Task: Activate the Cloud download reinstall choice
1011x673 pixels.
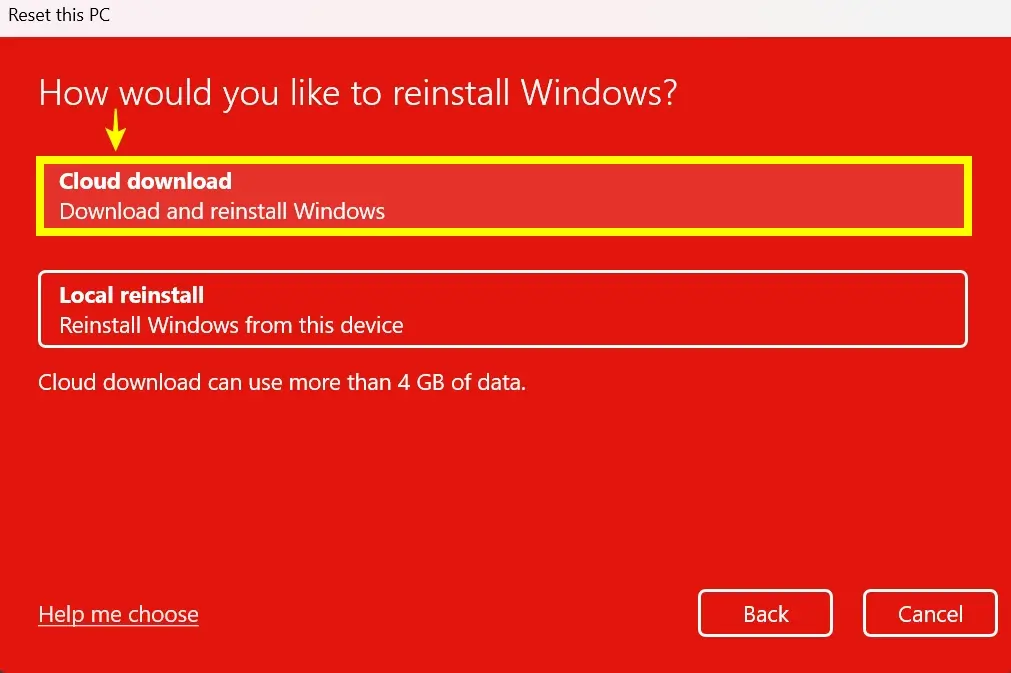Action: pos(503,195)
